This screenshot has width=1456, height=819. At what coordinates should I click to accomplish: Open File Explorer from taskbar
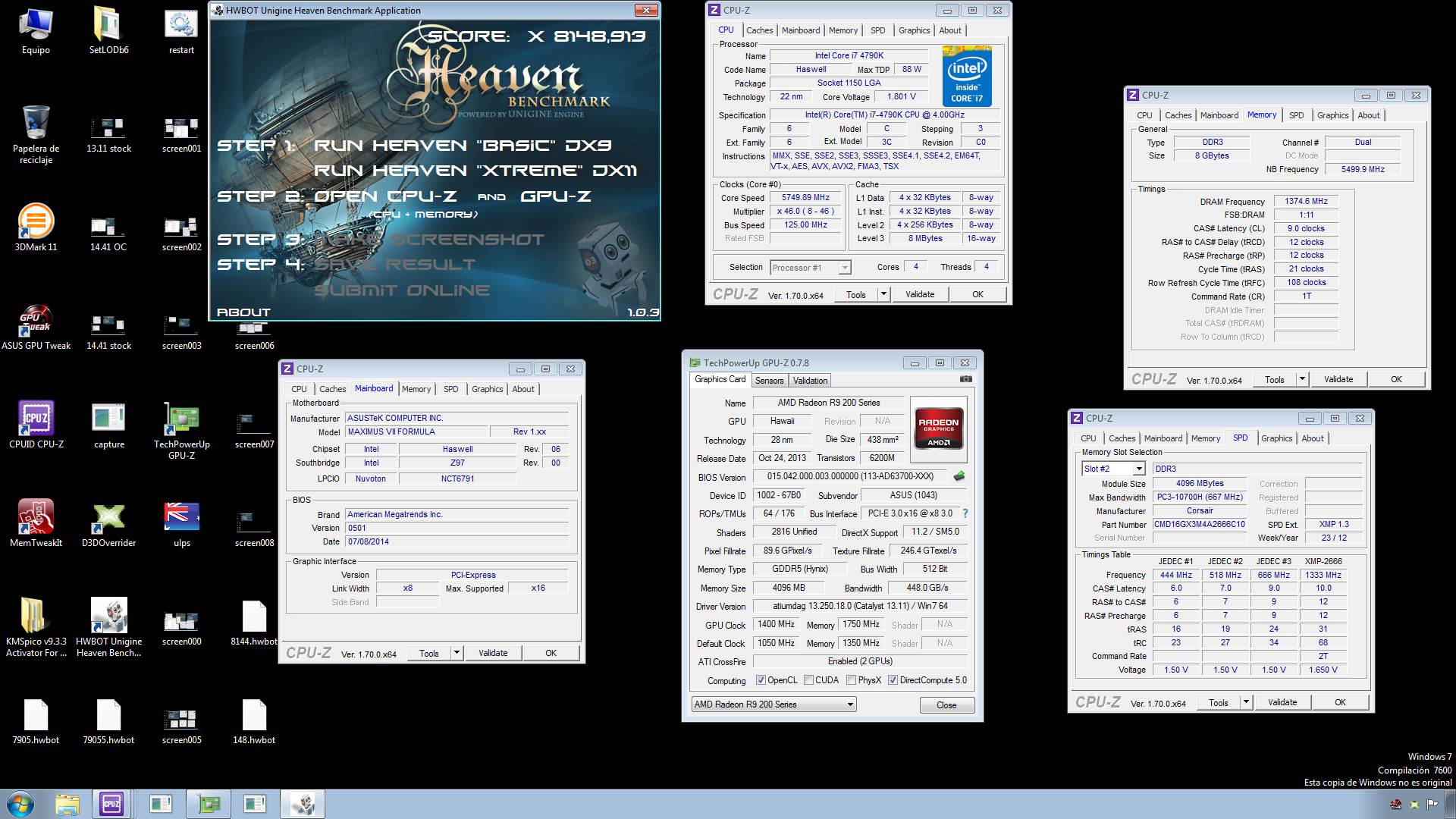[67, 804]
